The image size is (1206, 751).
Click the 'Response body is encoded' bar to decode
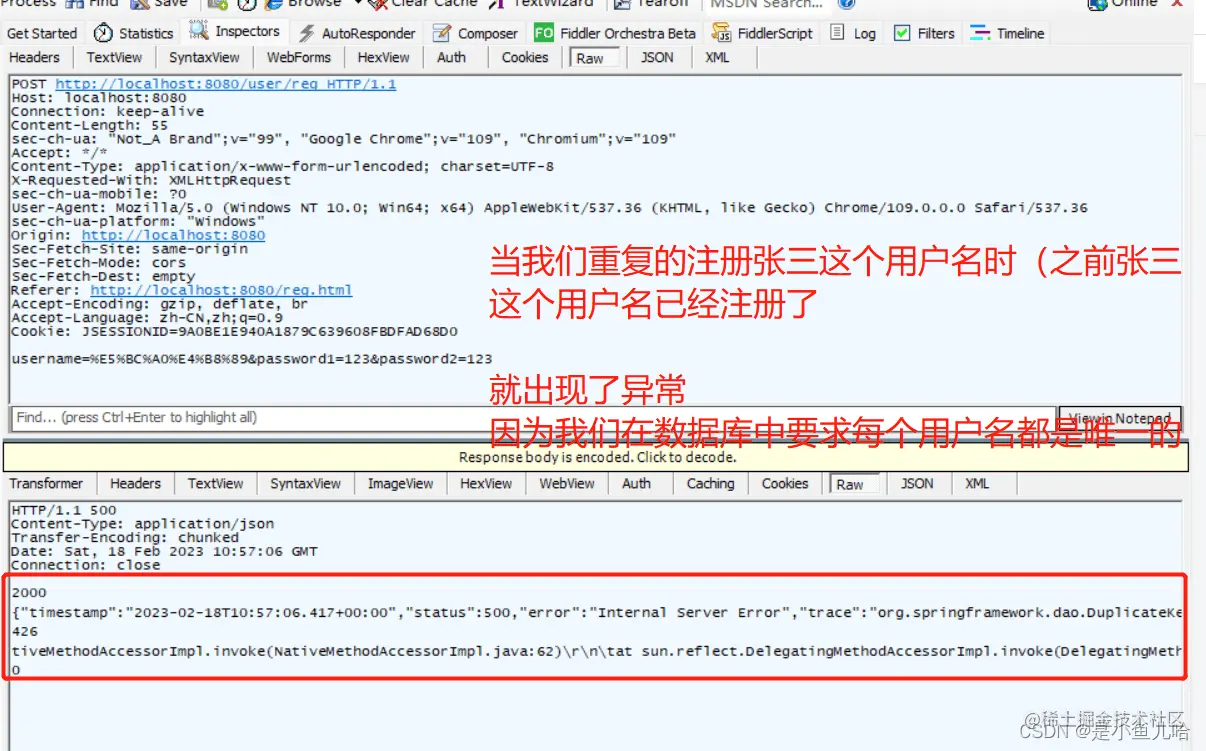[597, 457]
